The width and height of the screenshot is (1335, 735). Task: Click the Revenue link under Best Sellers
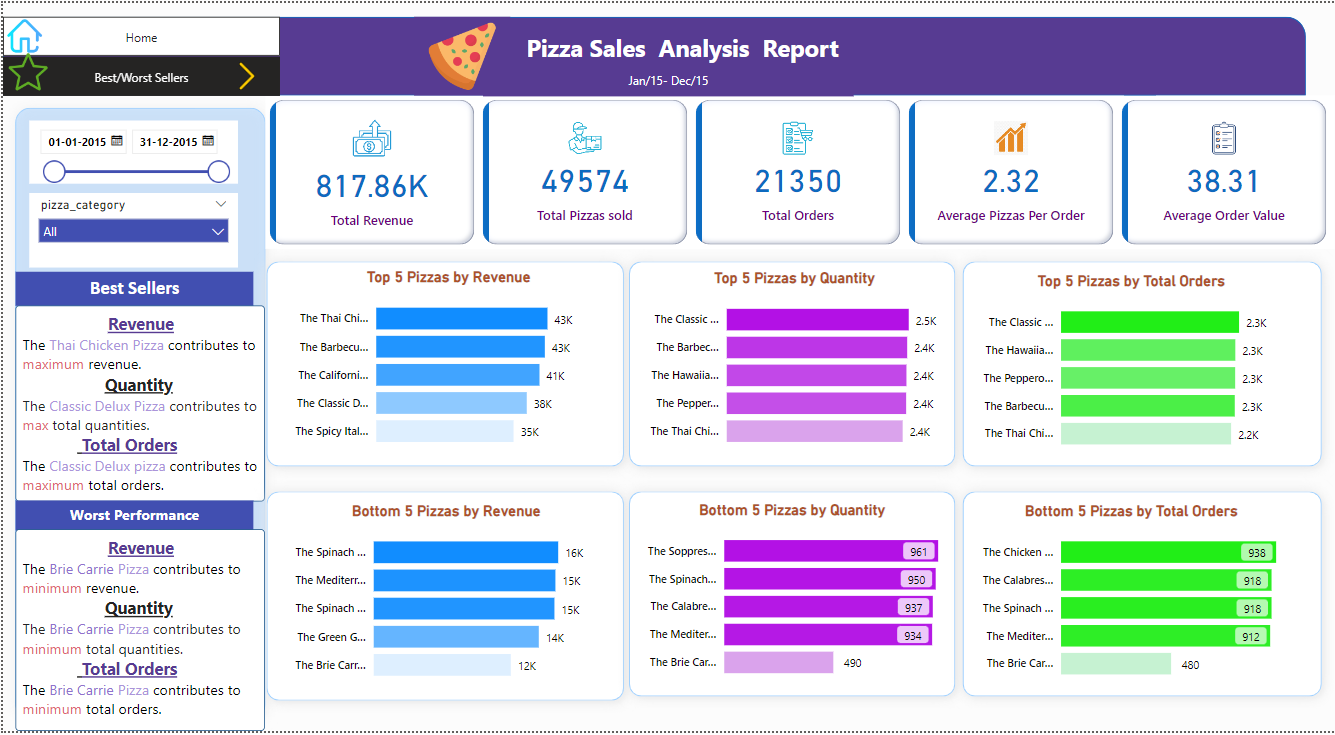coord(140,324)
